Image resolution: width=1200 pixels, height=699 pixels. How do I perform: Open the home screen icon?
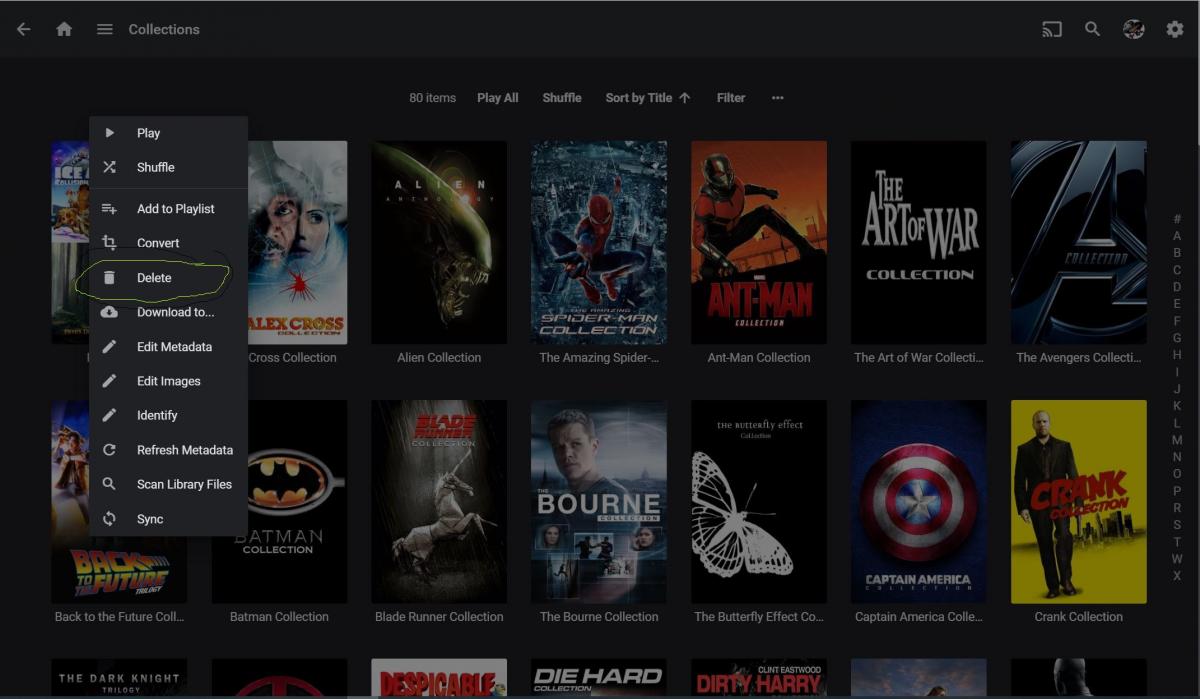click(64, 29)
